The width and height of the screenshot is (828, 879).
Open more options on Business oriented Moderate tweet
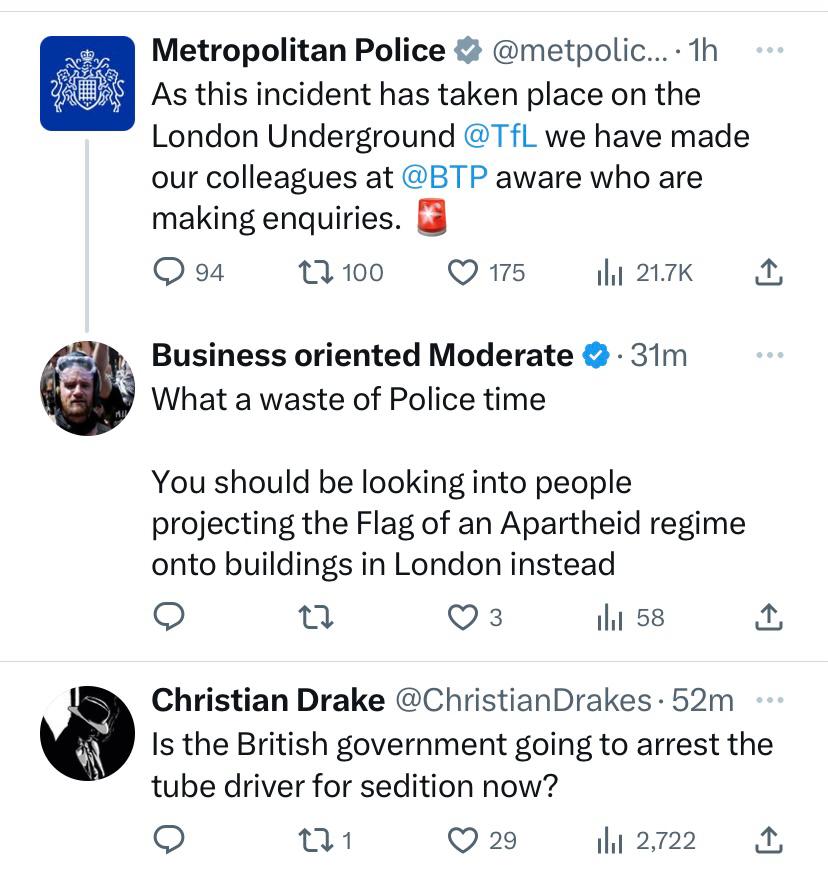point(768,355)
